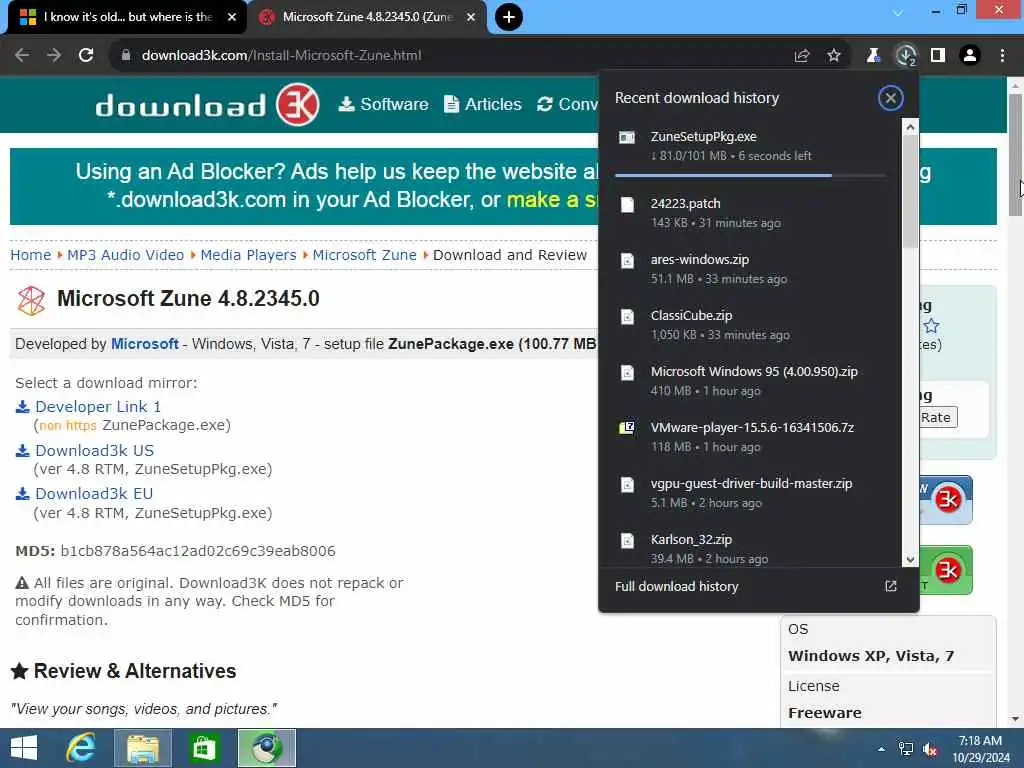This screenshot has height=768, width=1024.
Task: Open the Articles menu
Action: [483, 104]
